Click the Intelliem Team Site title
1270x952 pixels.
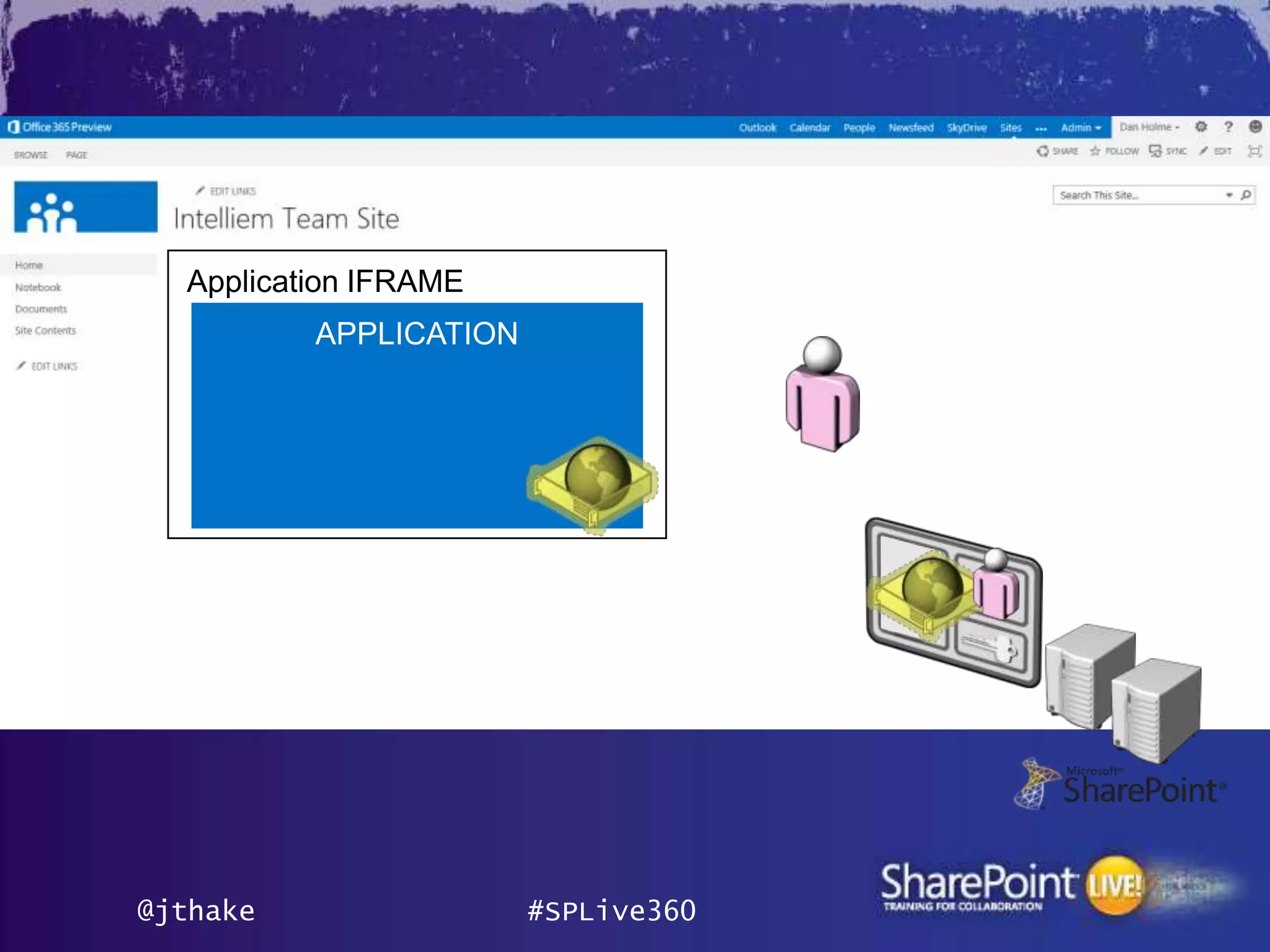[286, 219]
